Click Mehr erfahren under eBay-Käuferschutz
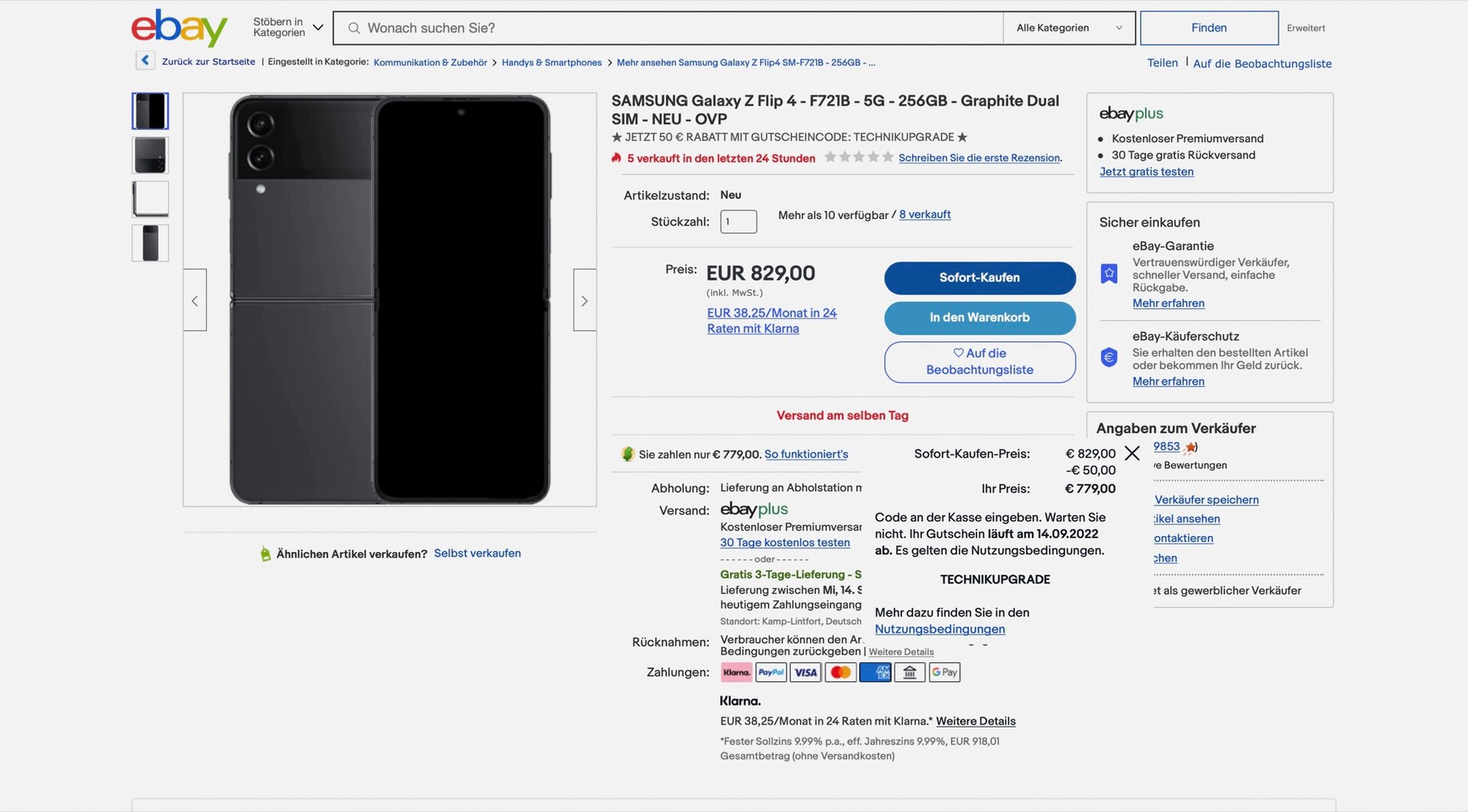1468x812 pixels. click(1168, 381)
